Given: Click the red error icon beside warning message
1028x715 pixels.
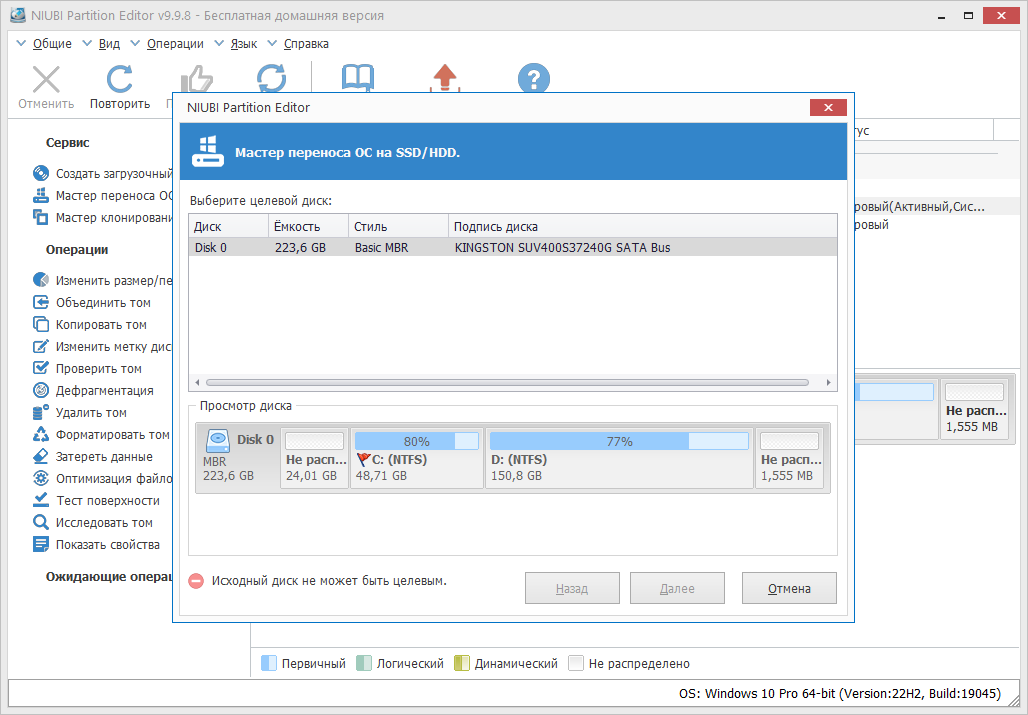Looking at the screenshot, I should [x=196, y=581].
